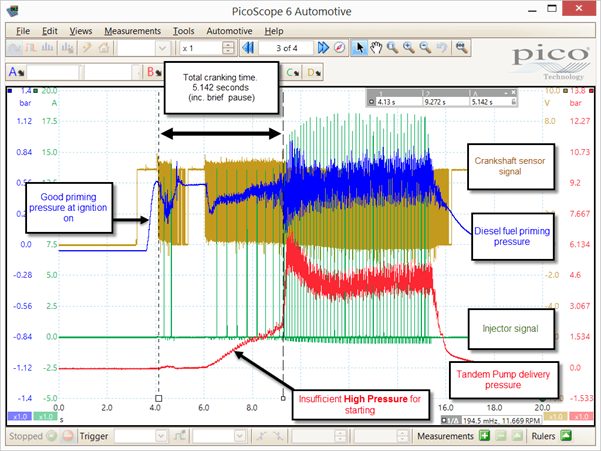Click the zoom to full view icon
Viewport: 601px width, 451px height.
click(x=461, y=48)
